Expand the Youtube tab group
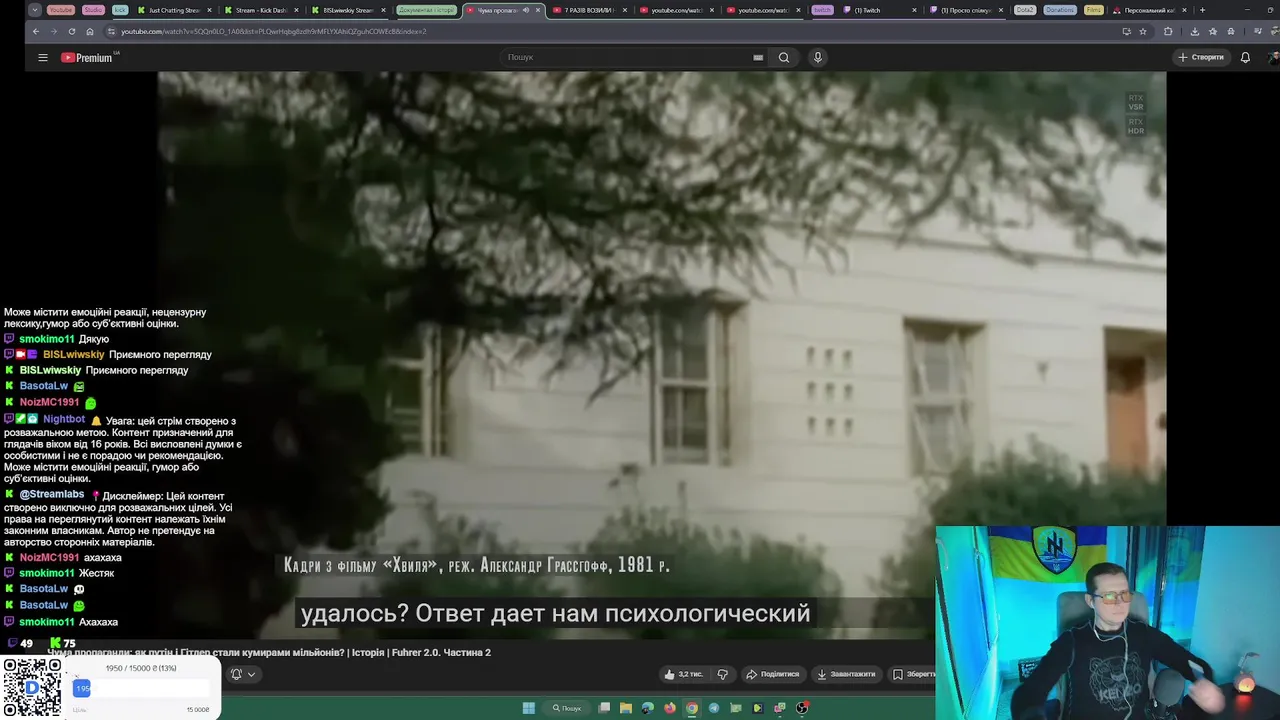The height and width of the screenshot is (720, 1280). pos(60,10)
